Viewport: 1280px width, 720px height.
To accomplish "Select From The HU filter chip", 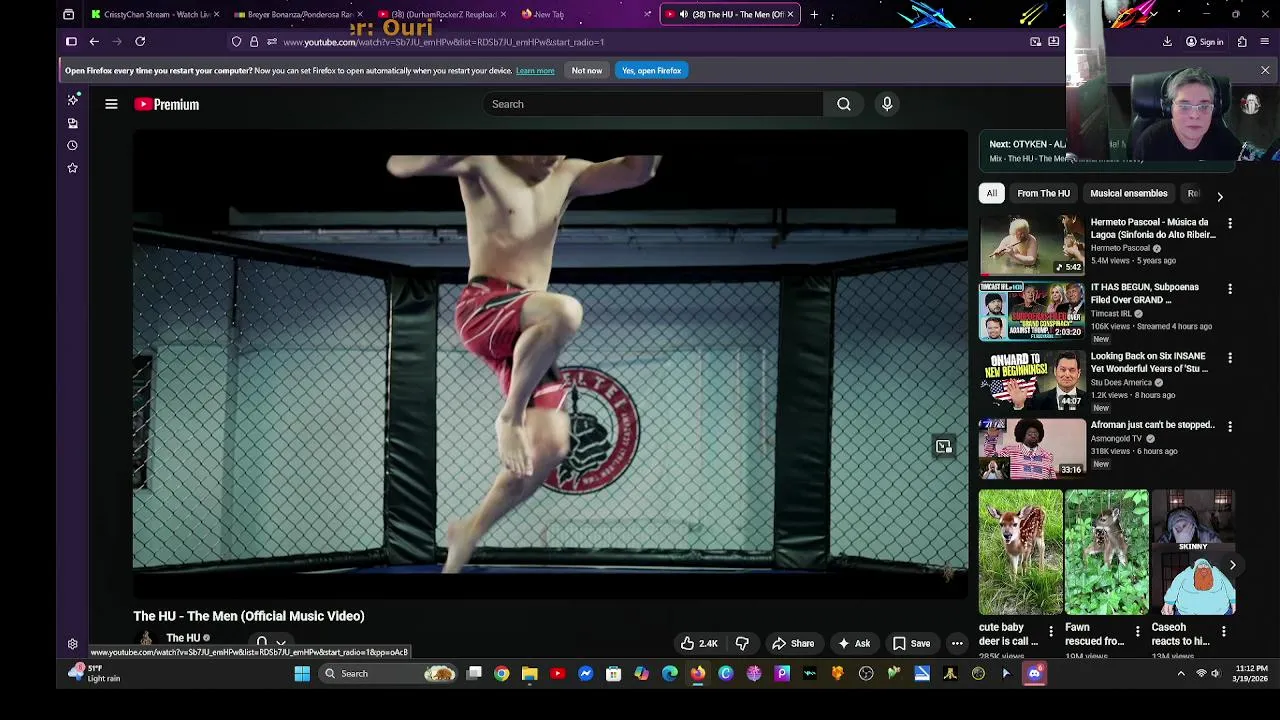I will coord(1043,194).
